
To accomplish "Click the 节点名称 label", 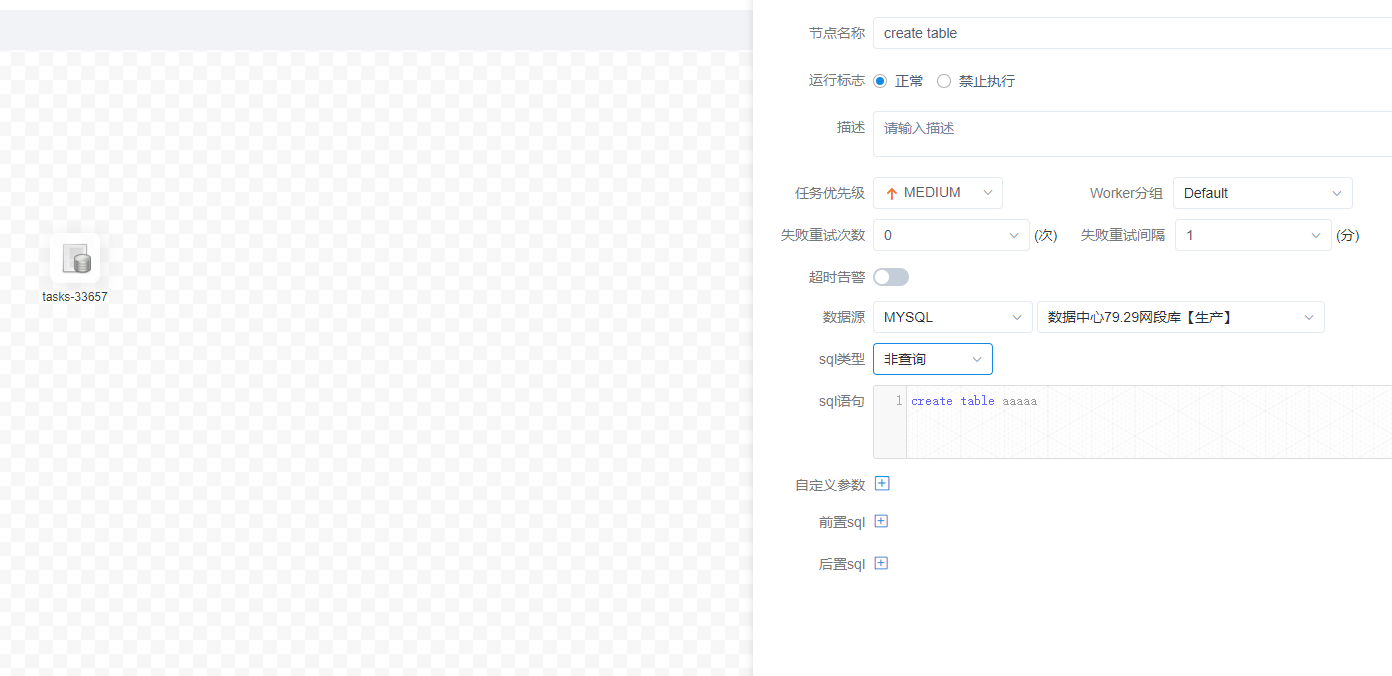I will pos(837,33).
